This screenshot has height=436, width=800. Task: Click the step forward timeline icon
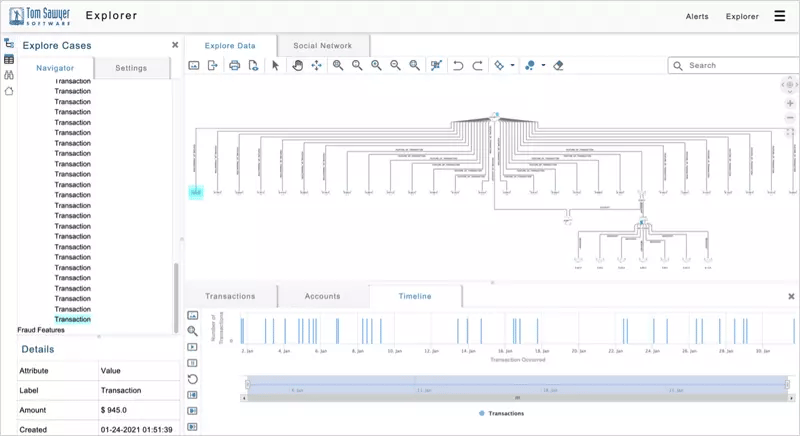[x=192, y=411]
